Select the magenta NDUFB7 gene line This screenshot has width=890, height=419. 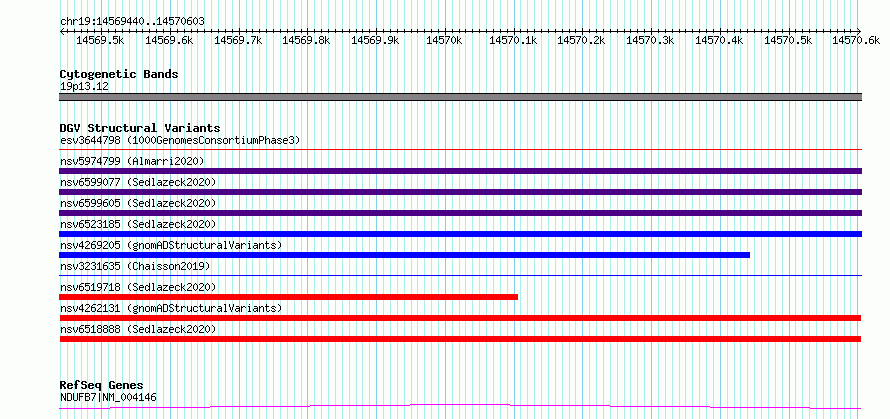(x=460, y=407)
